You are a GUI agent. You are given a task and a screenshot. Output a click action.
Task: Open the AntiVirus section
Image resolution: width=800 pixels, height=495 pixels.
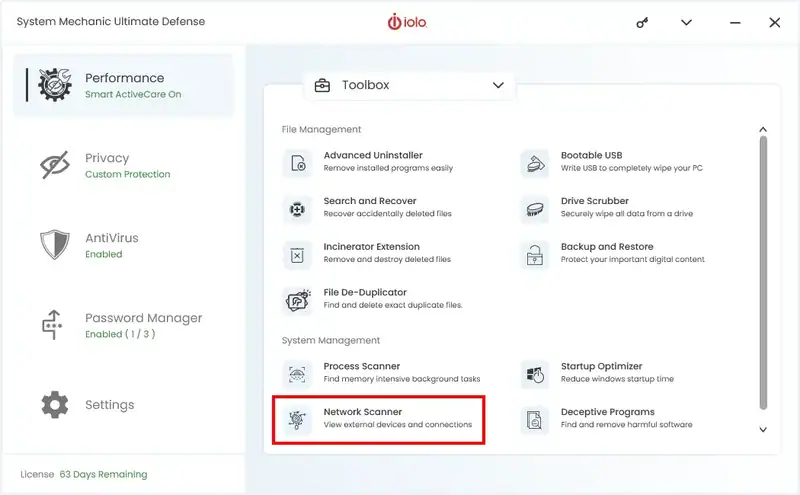click(110, 245)
